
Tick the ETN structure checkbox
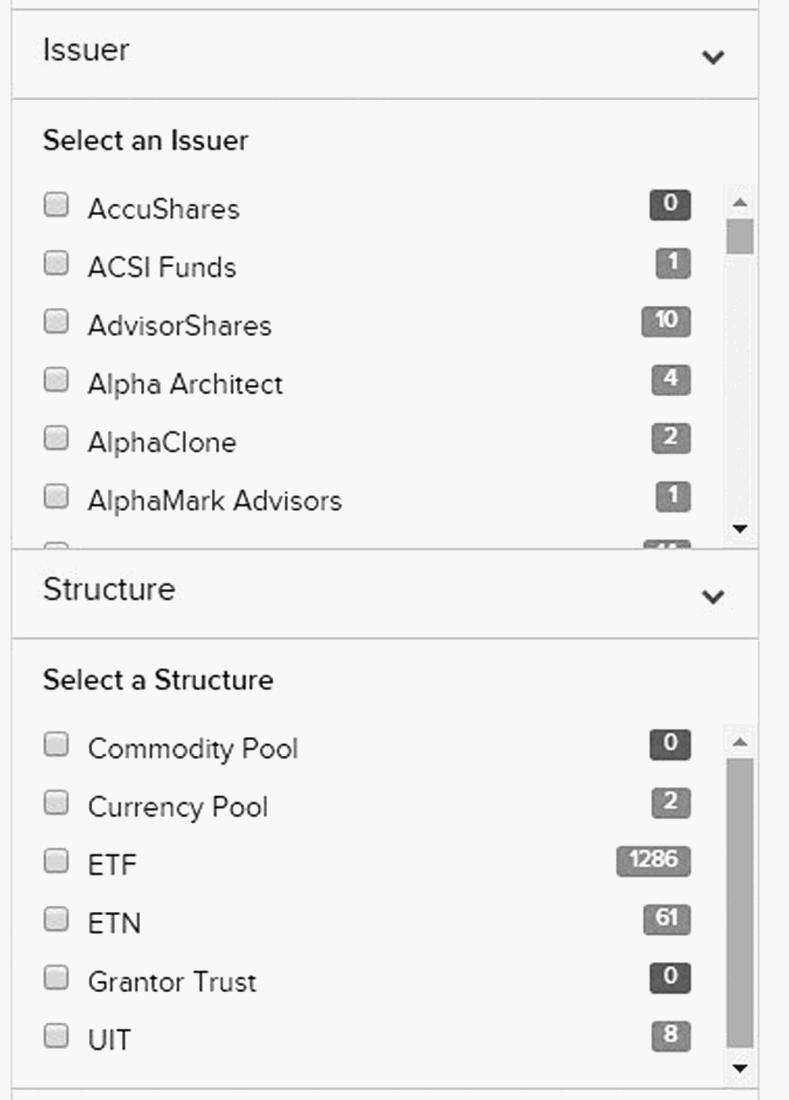(x=56, y=919)
